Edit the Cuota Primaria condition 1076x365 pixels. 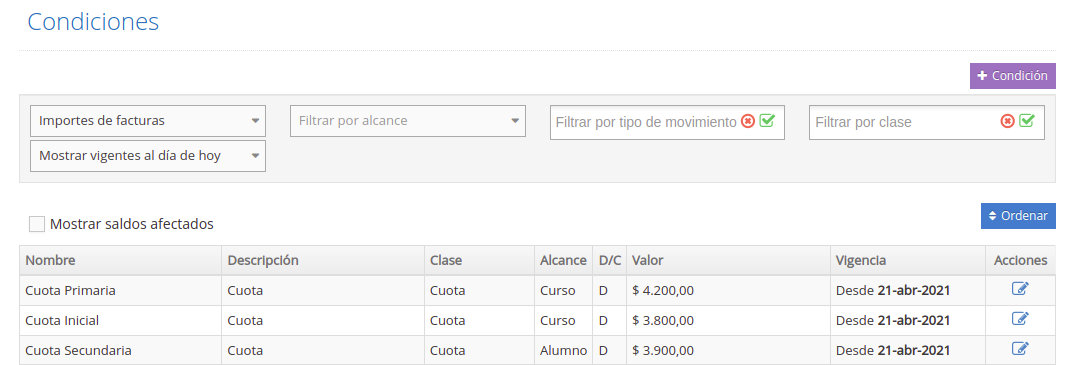coord(1020,290)
